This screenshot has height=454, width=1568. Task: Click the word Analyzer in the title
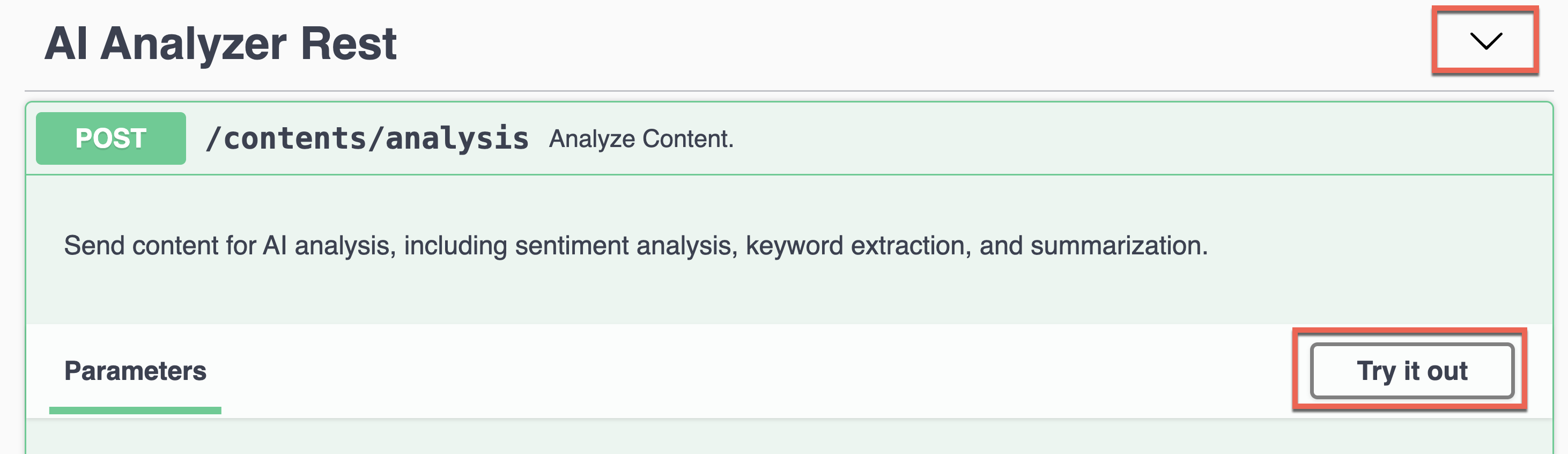(194, 44)
